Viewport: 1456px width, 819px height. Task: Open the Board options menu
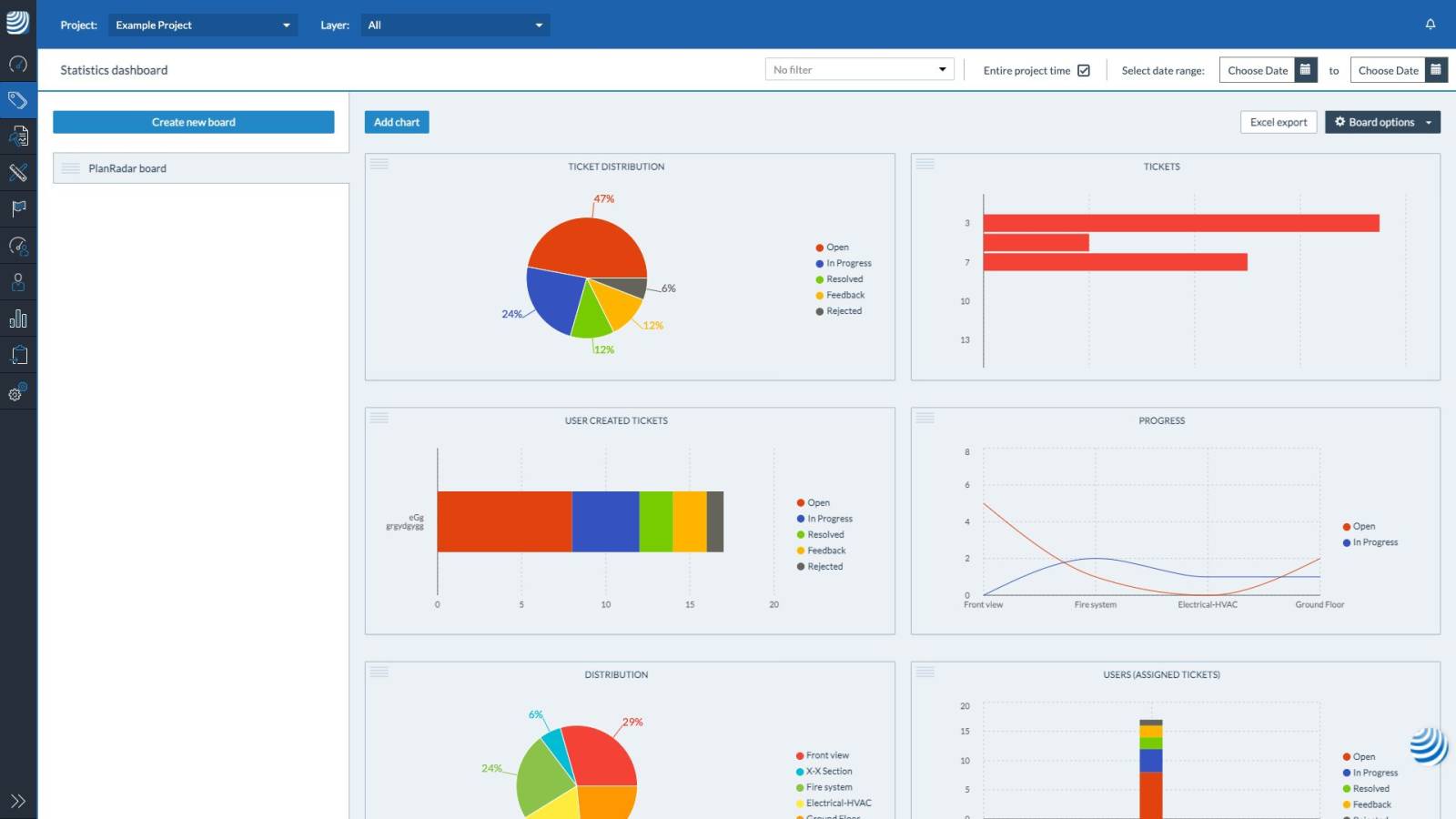[1381, 122]
